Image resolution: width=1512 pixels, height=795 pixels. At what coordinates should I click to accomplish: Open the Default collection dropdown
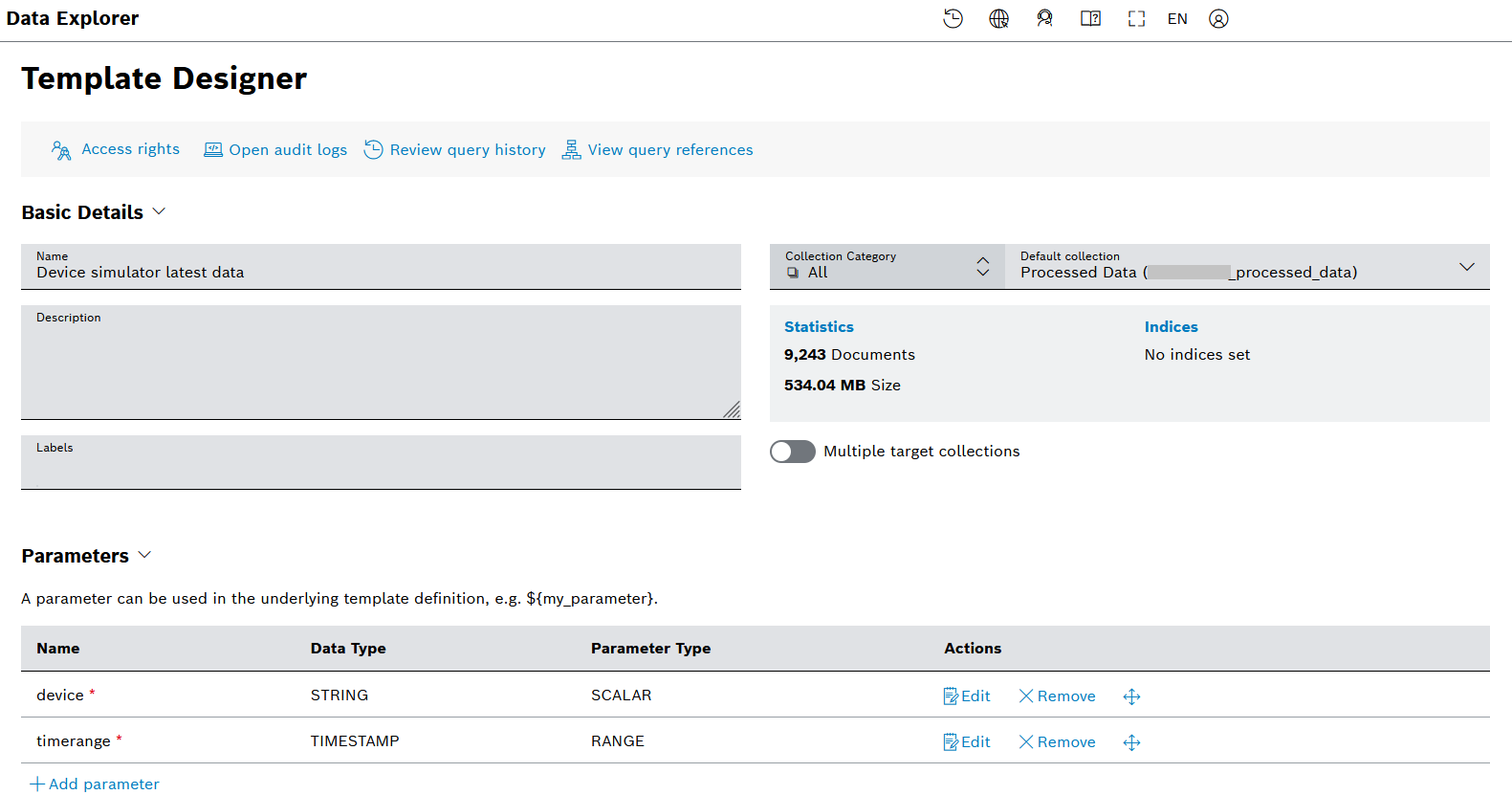point(1466,267)
